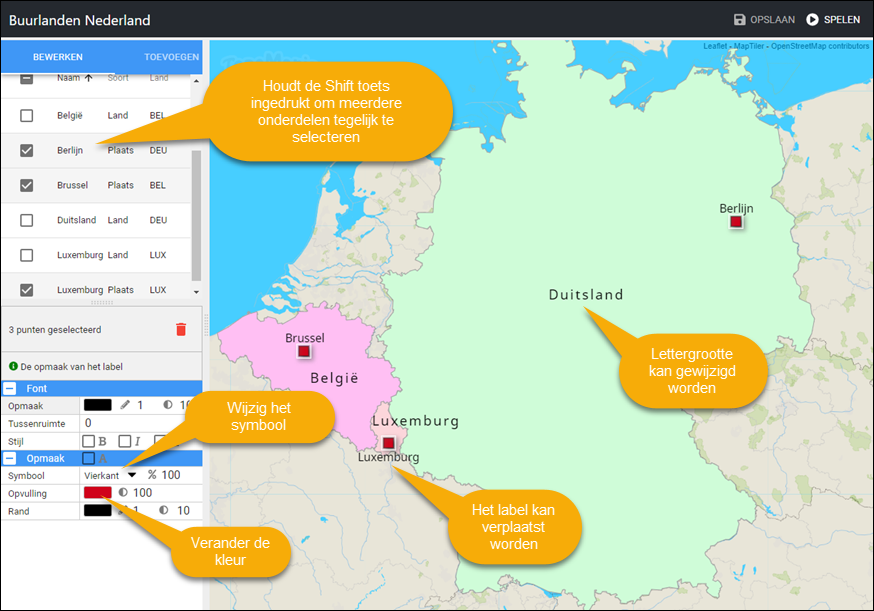Screen dimensions: 874x611
Task: Collapse the Opmaak section
Action: coord(10,458)
